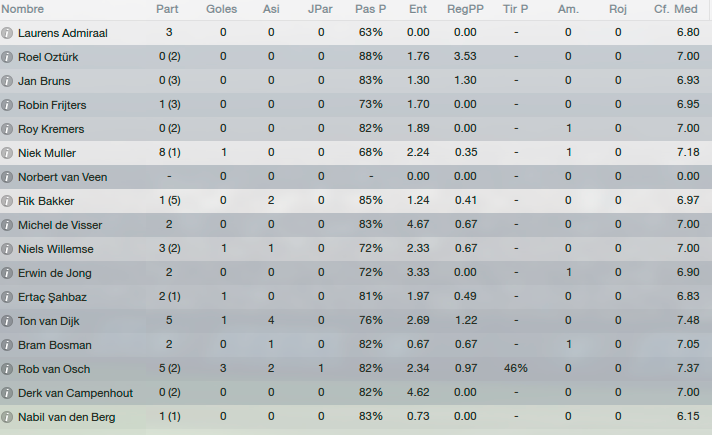Open info icon beside Roel Oztürk
The height and width of the screenshot is (435, 712).
[x=6, y=57]
